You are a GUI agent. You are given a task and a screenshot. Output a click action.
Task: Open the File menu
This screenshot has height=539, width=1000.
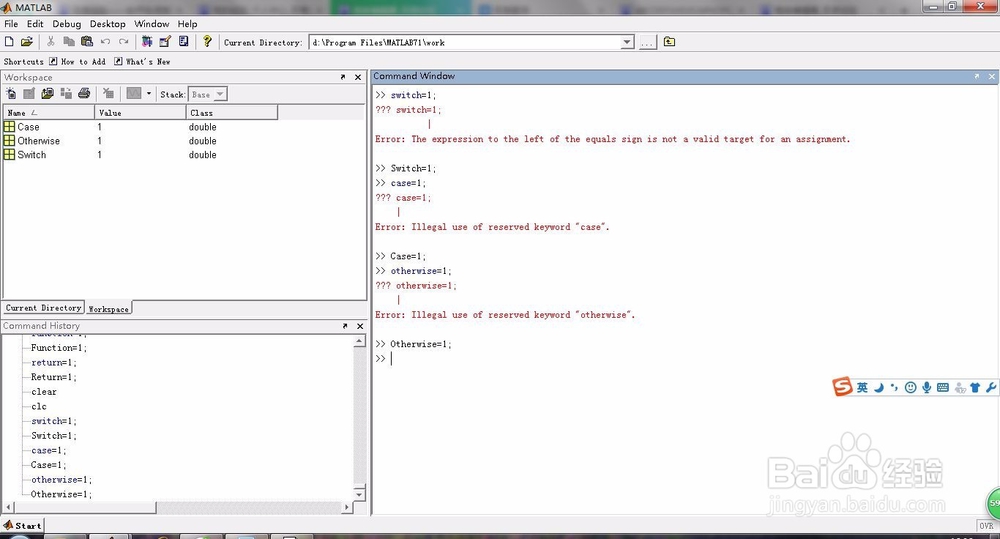(x=11, y=24)
